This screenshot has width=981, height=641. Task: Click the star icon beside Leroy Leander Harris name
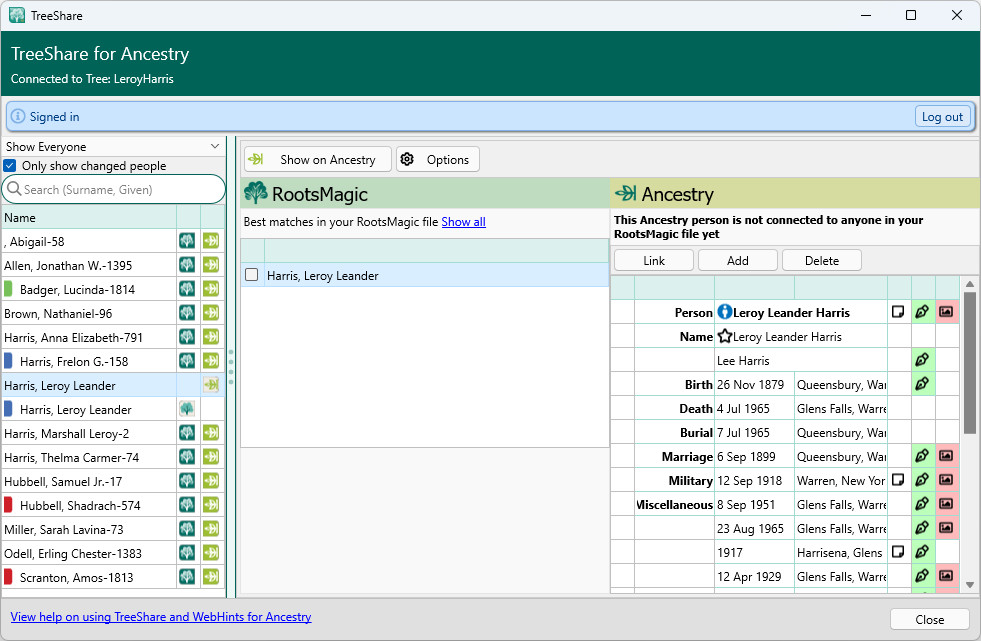(724, 336)
